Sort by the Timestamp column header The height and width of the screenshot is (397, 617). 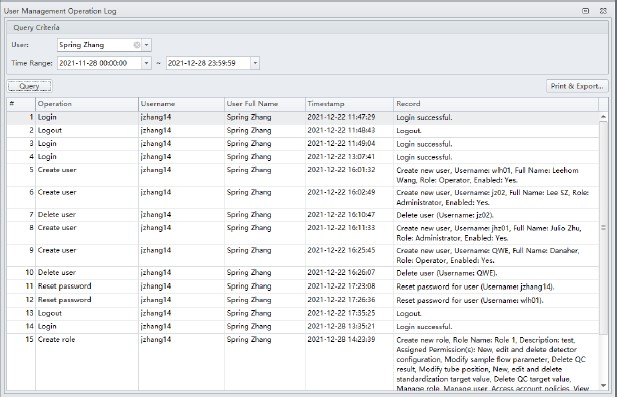pos(349,104)
